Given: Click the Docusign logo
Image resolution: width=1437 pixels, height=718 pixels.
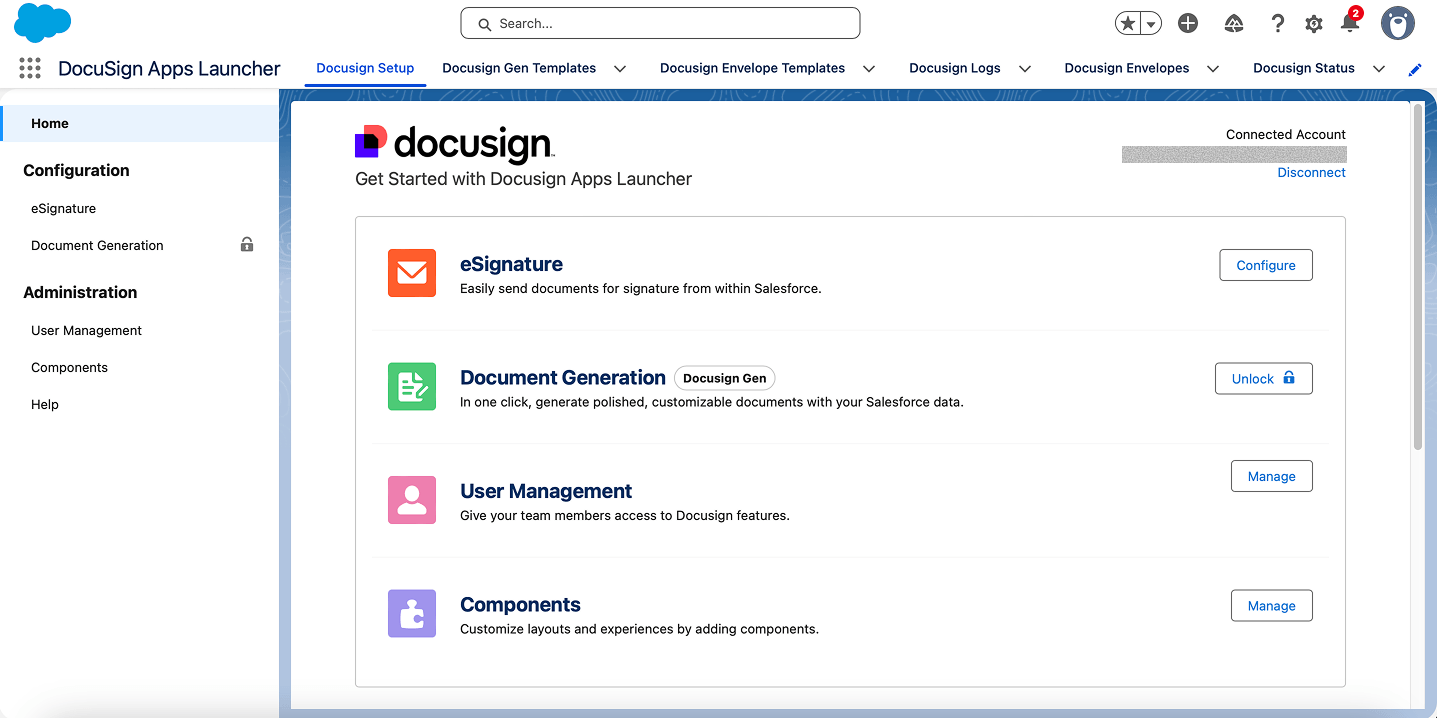Looking at the screenshot, I should 454,144.
